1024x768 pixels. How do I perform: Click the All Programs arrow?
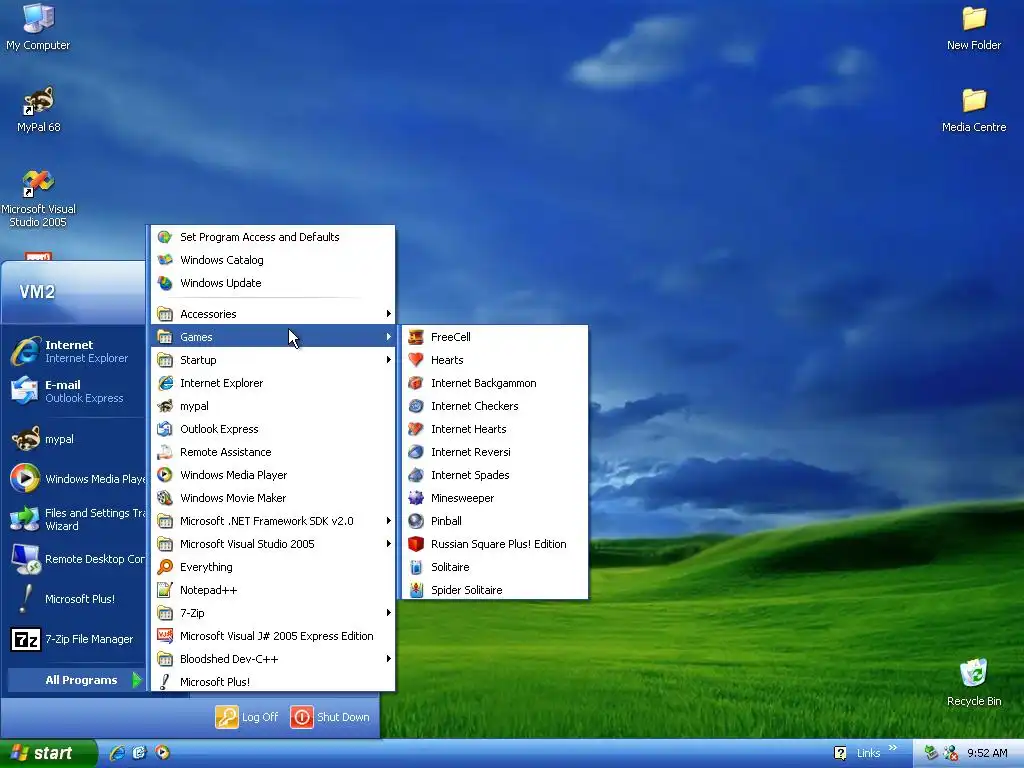[x=136, y=680]
